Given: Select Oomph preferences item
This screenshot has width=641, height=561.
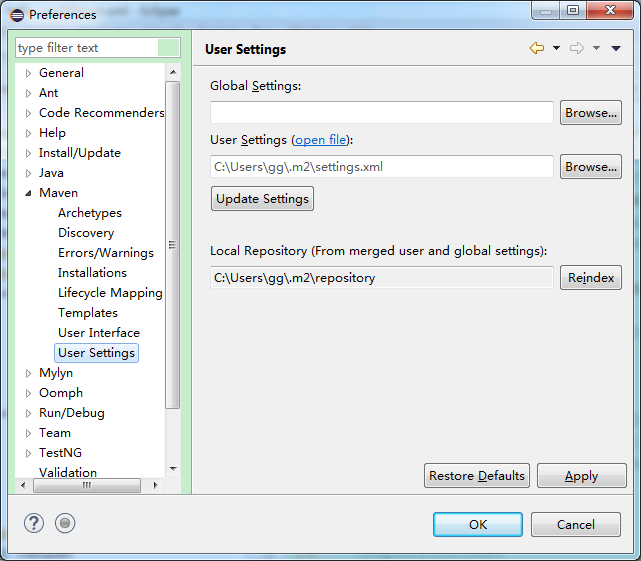Looking at the screenshot, I should point(61,393).
